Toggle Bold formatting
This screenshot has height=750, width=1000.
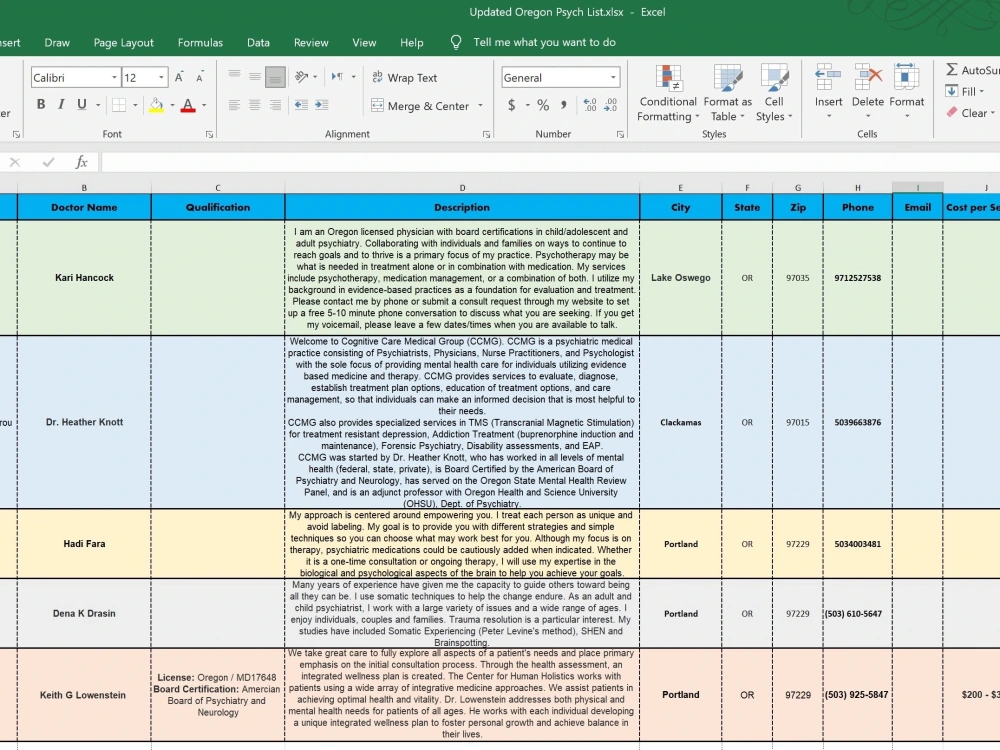[x=41, y=105]
